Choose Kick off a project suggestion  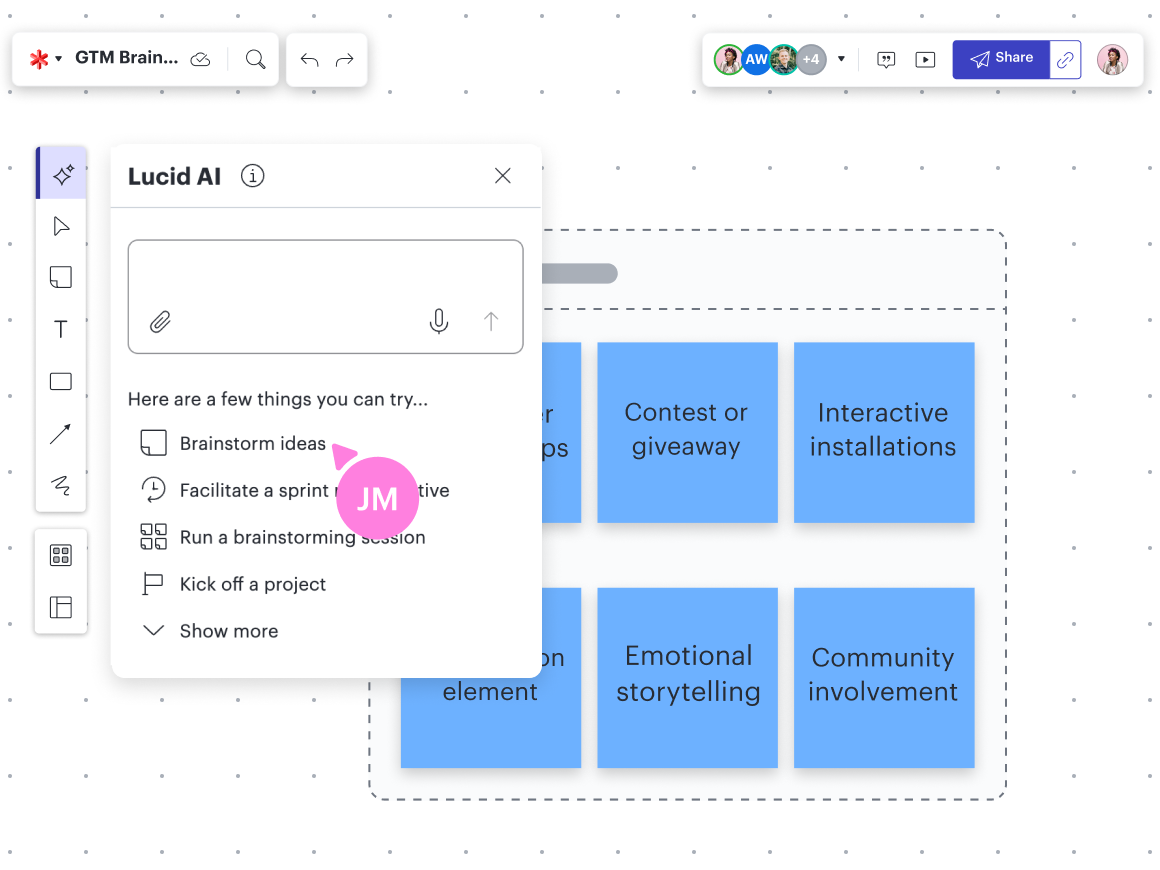click(x=252, y=584)
